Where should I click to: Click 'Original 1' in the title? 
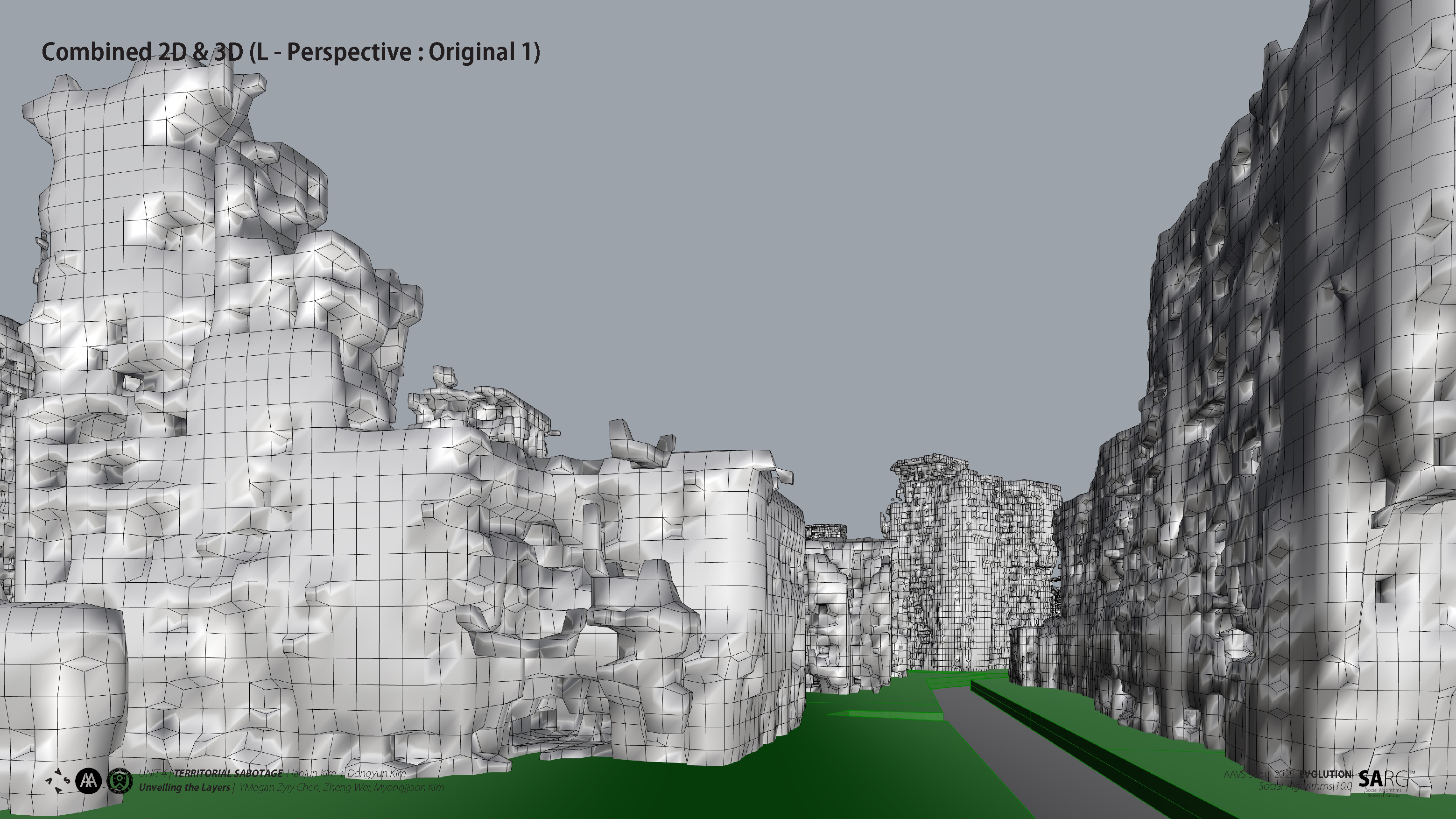[x=483, y=52]
